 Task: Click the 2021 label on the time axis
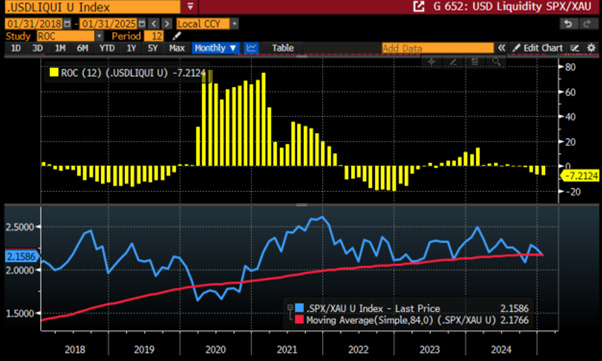[x=287, y=349]
